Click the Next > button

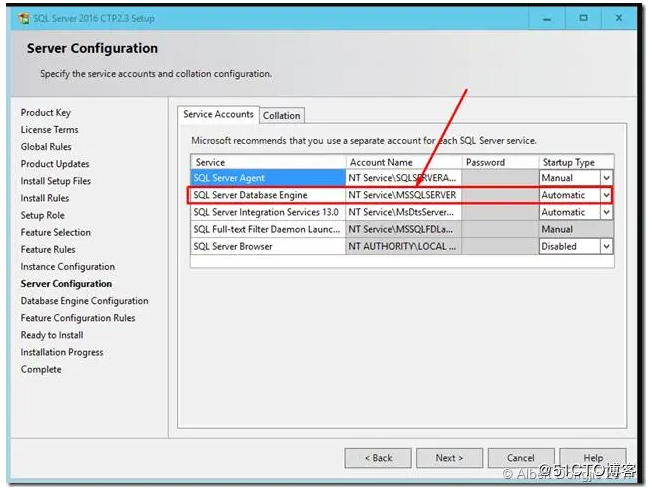click(449, 458)
